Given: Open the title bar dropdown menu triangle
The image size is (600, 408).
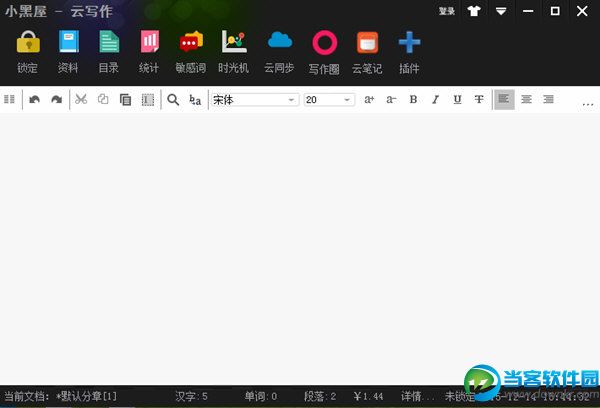Looking at the screenshot, I should pyautogui.click(x=501, y=11).
